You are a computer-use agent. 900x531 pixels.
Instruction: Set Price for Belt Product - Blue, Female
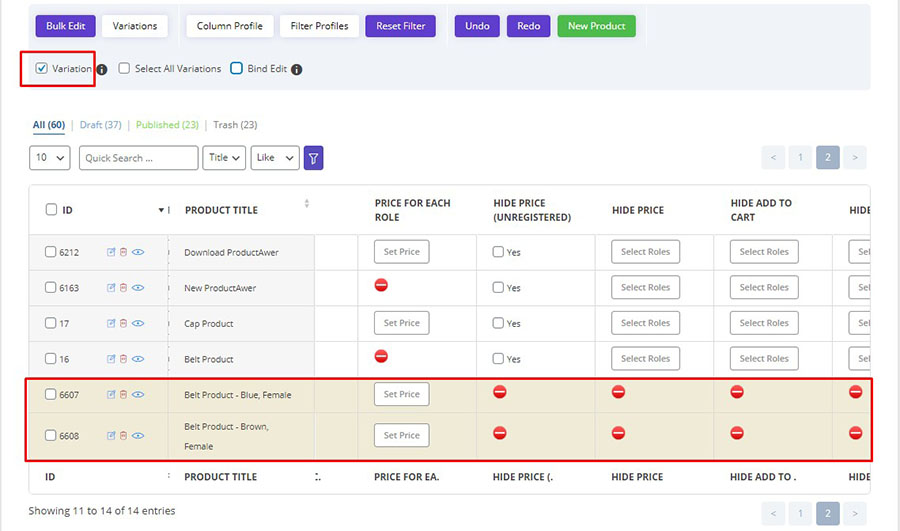pos(402,394)
